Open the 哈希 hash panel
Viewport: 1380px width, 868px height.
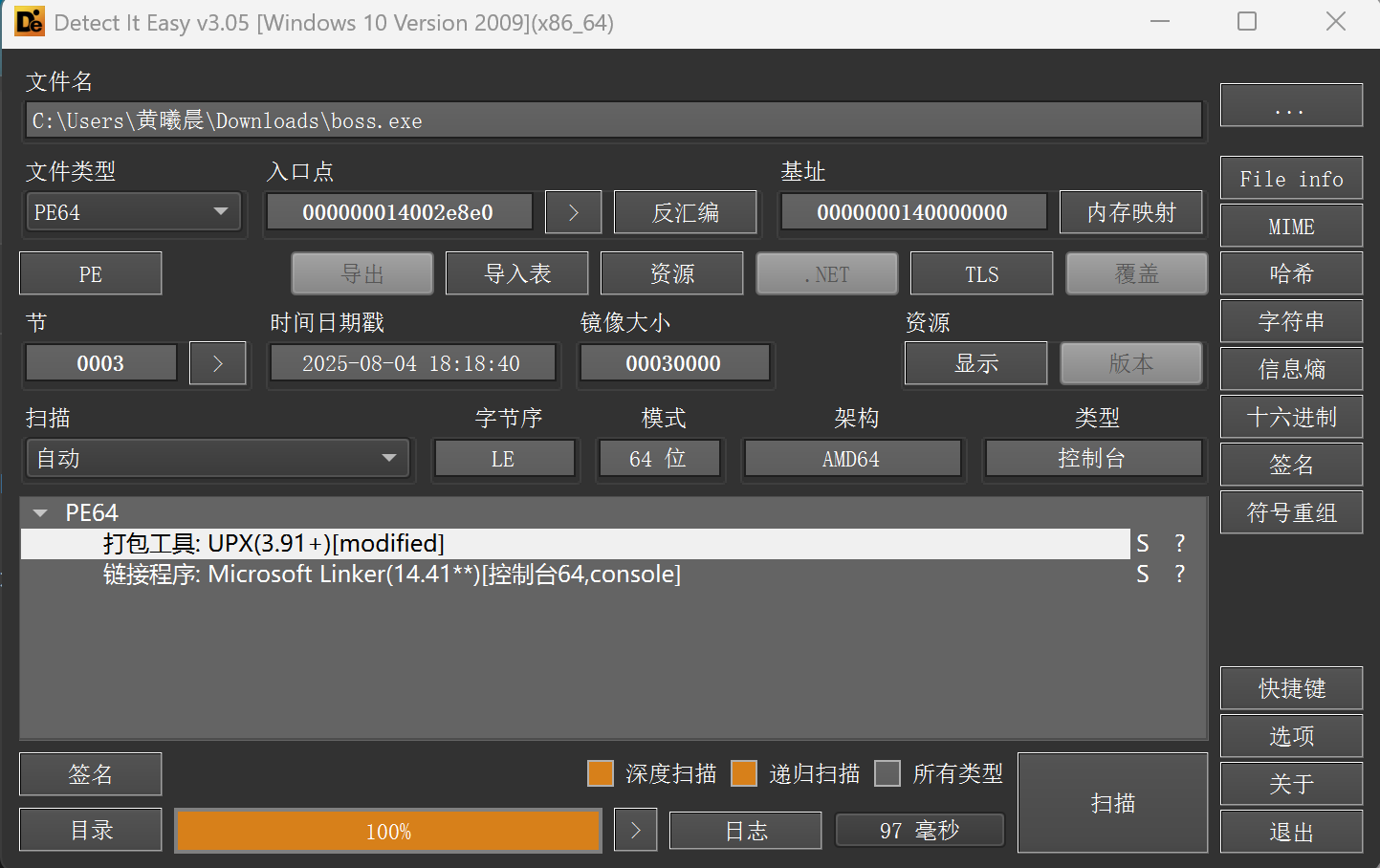point(1291,273)
